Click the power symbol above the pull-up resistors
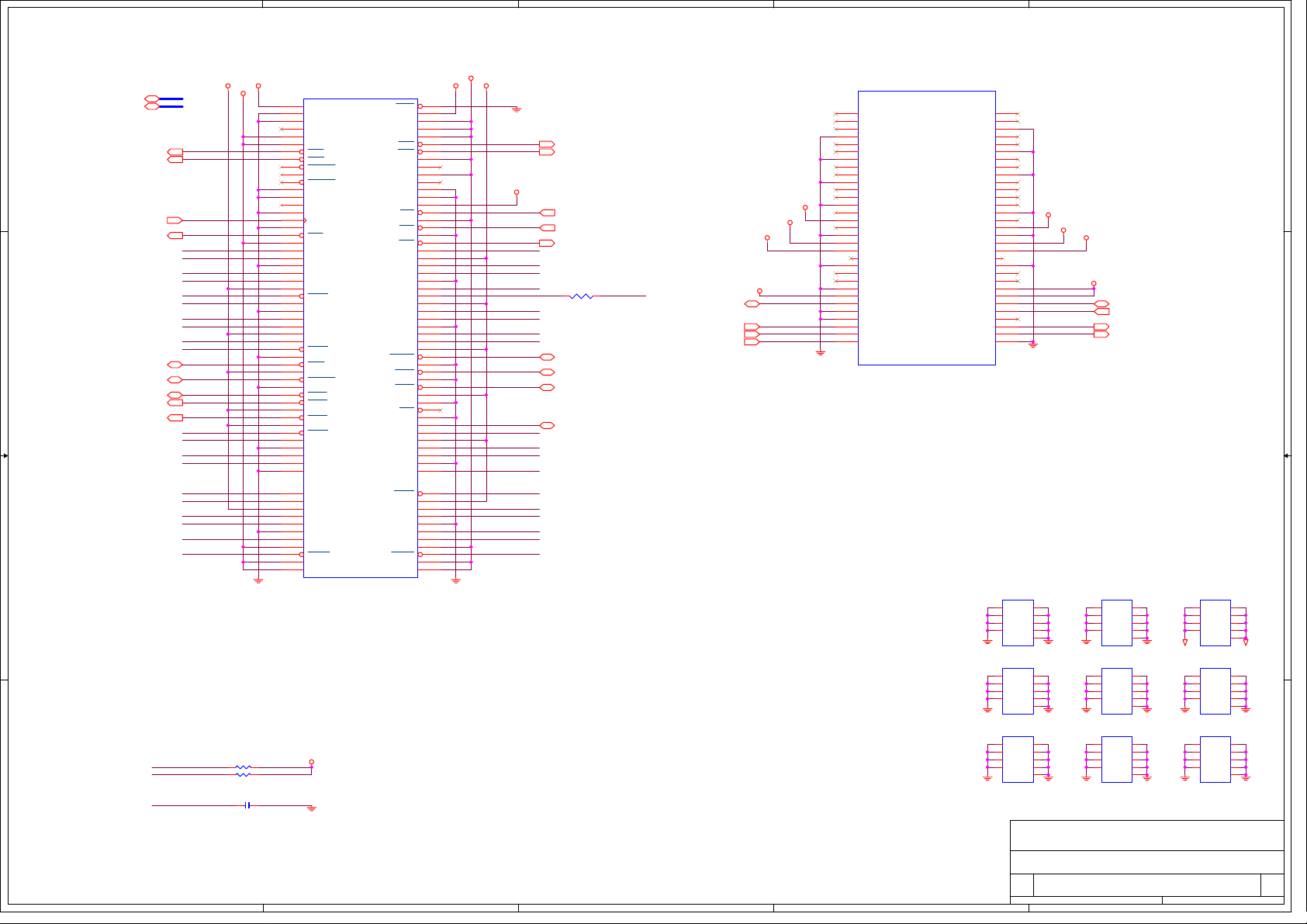 (312, 762)
